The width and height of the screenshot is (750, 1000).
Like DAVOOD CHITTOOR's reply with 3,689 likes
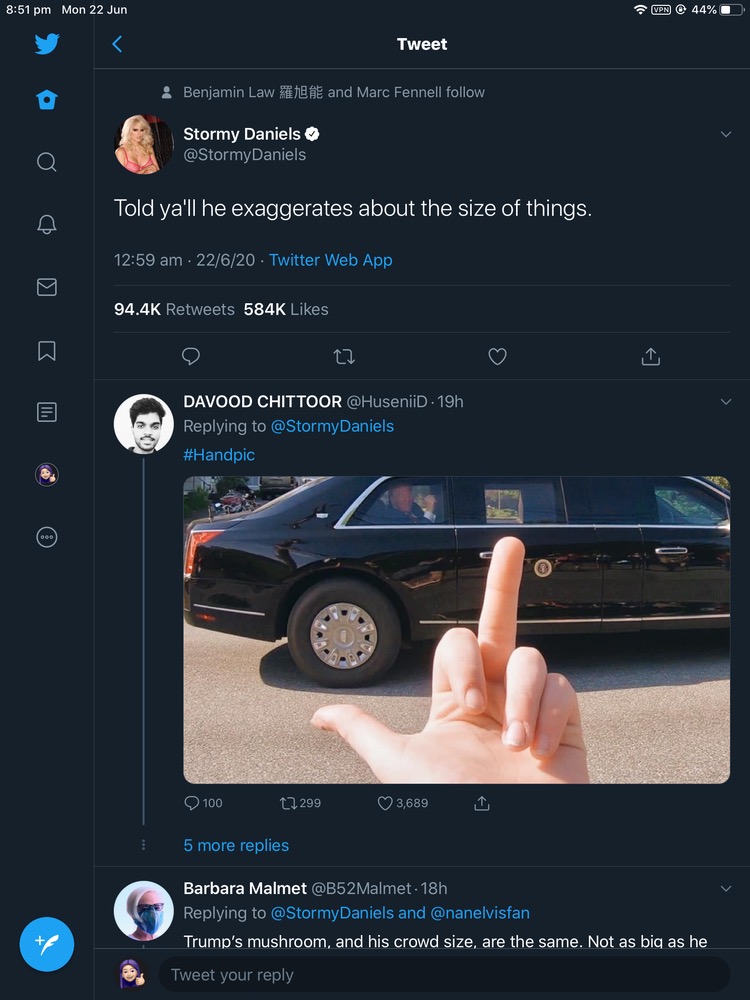(385, 803)
